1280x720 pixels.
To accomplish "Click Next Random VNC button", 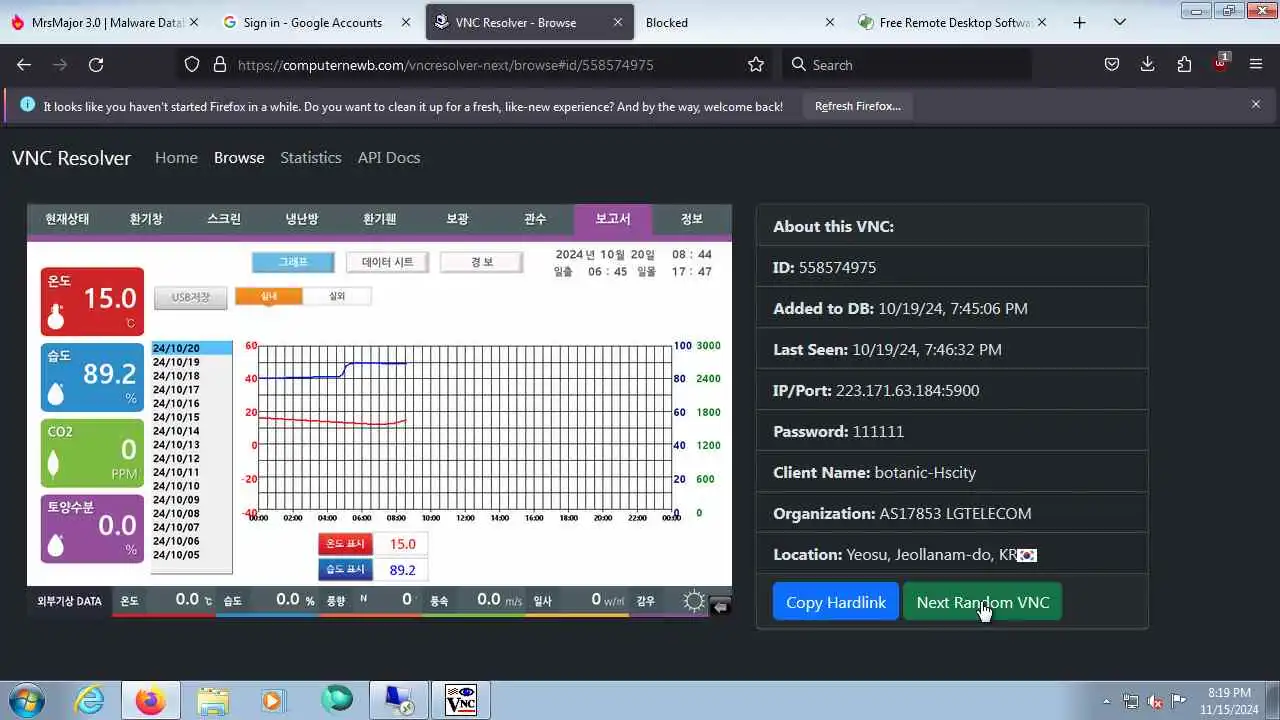I will (983, 602).
